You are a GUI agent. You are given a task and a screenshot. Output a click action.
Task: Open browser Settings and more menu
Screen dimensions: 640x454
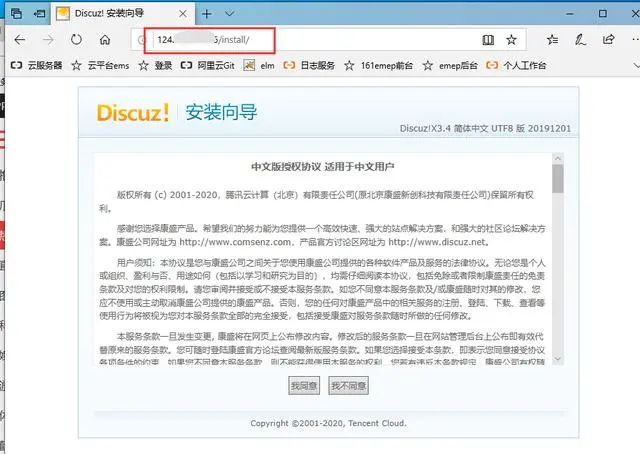pyautogui.click(x=635, y=40)
